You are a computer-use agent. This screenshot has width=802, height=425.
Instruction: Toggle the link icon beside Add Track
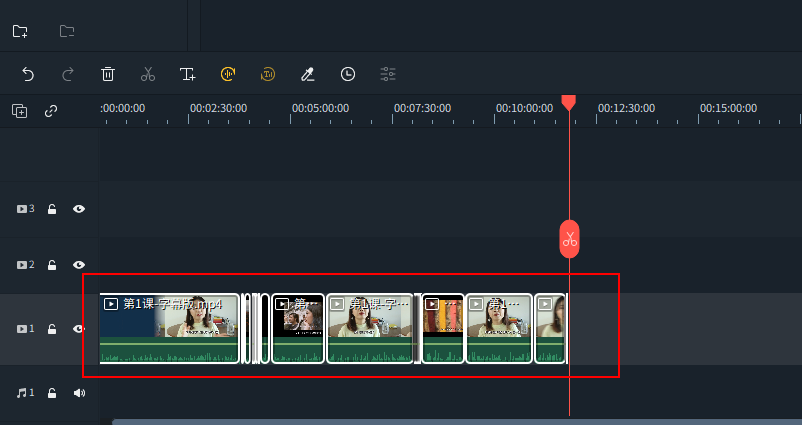[51, 111]
